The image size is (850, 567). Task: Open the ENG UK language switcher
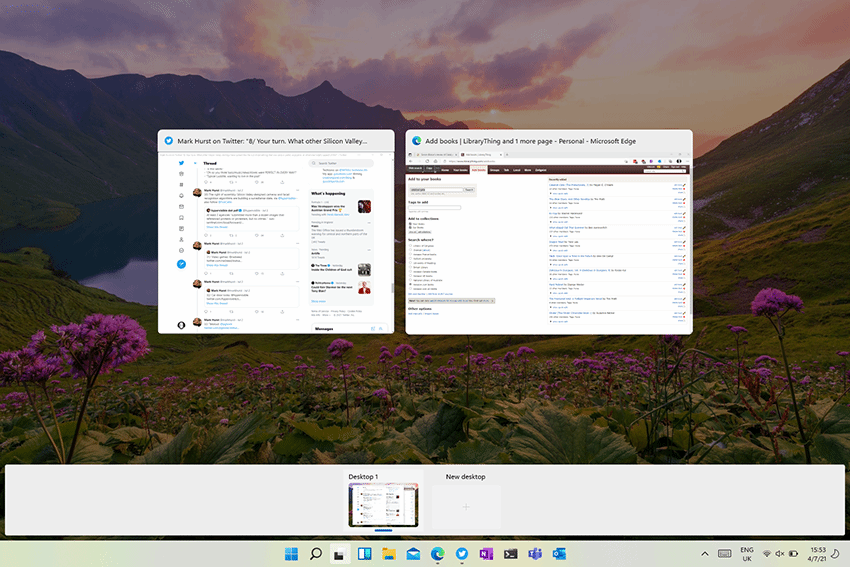[x=746, y=553]
